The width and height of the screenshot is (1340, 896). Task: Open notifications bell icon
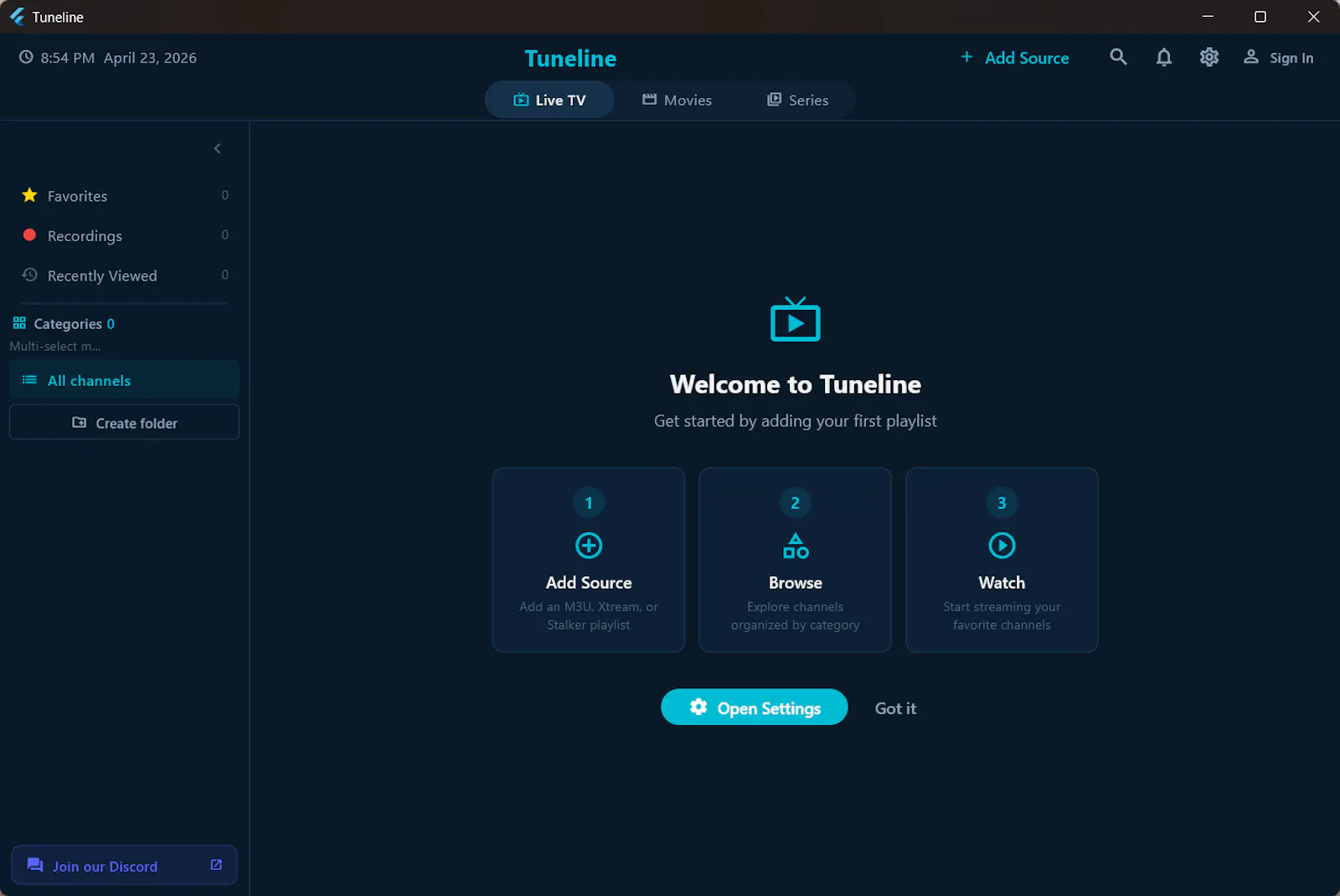1163,57
